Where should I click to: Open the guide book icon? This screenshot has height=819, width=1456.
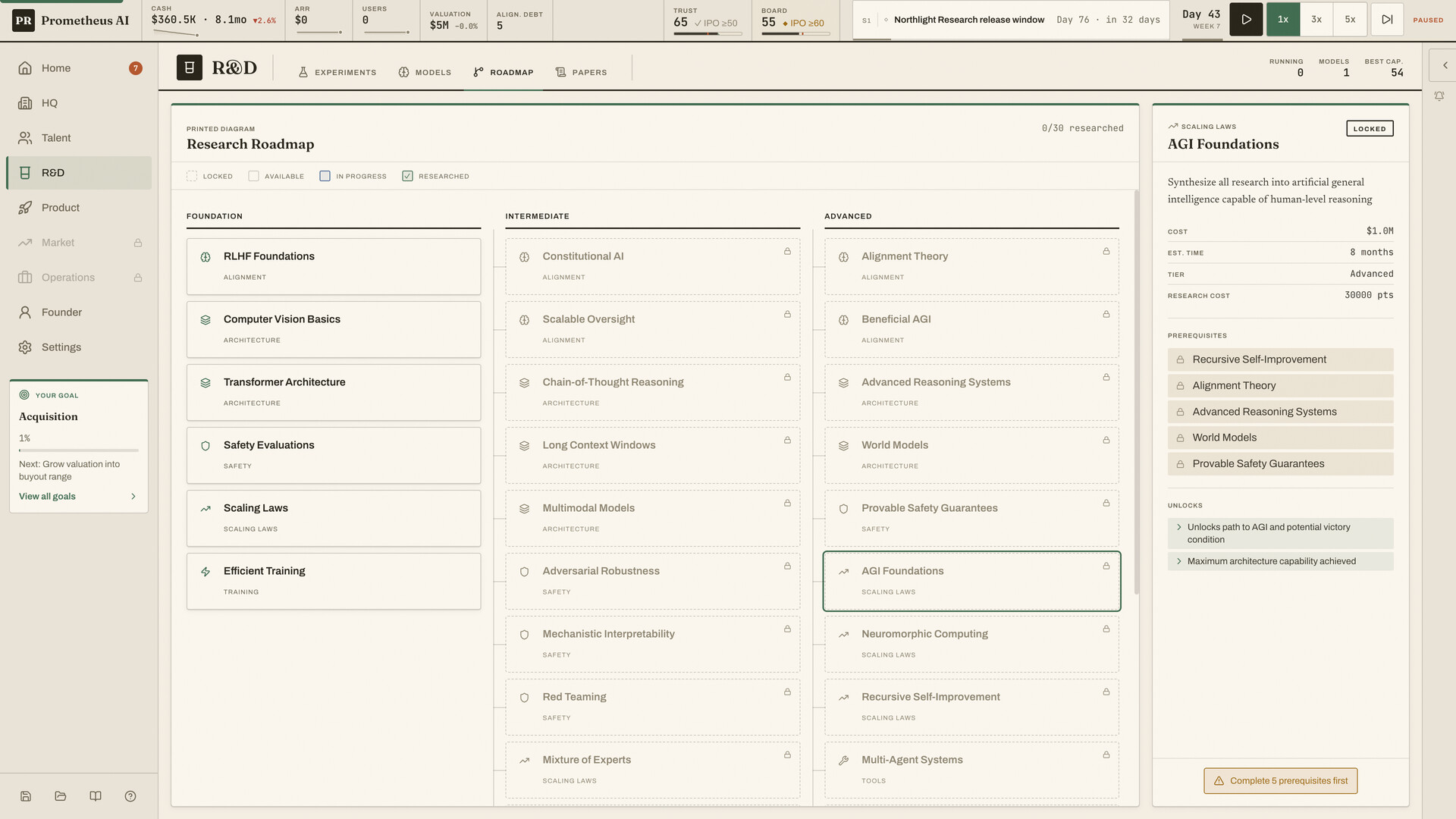[96, 796]
